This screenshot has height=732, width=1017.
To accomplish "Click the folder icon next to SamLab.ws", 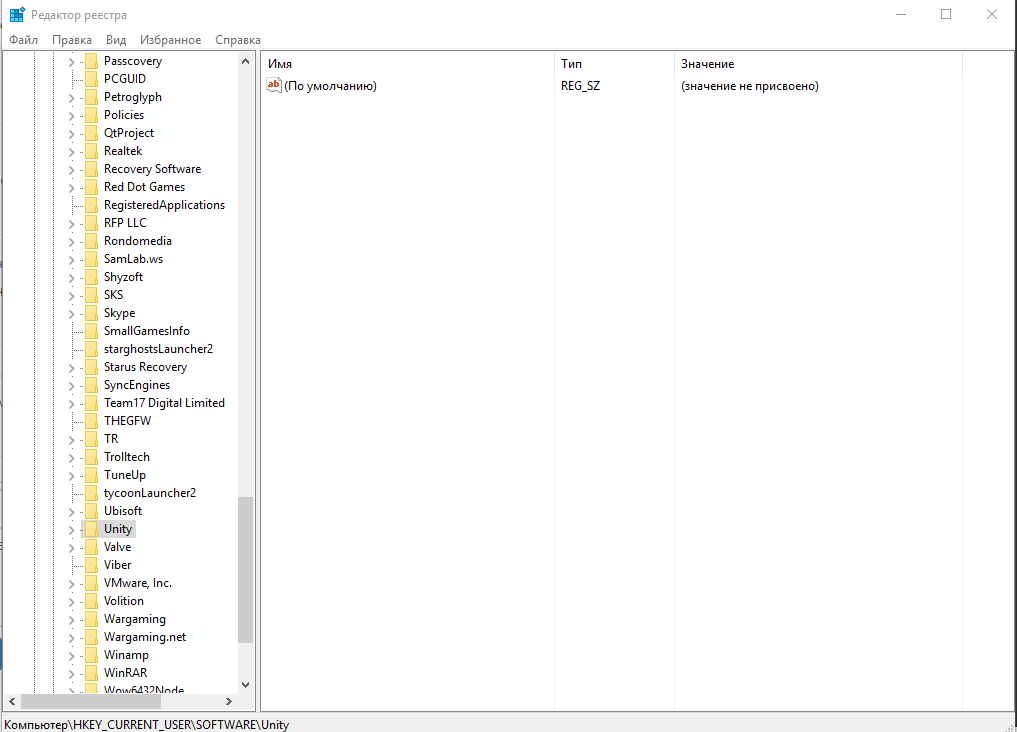I will click(91, 259).
